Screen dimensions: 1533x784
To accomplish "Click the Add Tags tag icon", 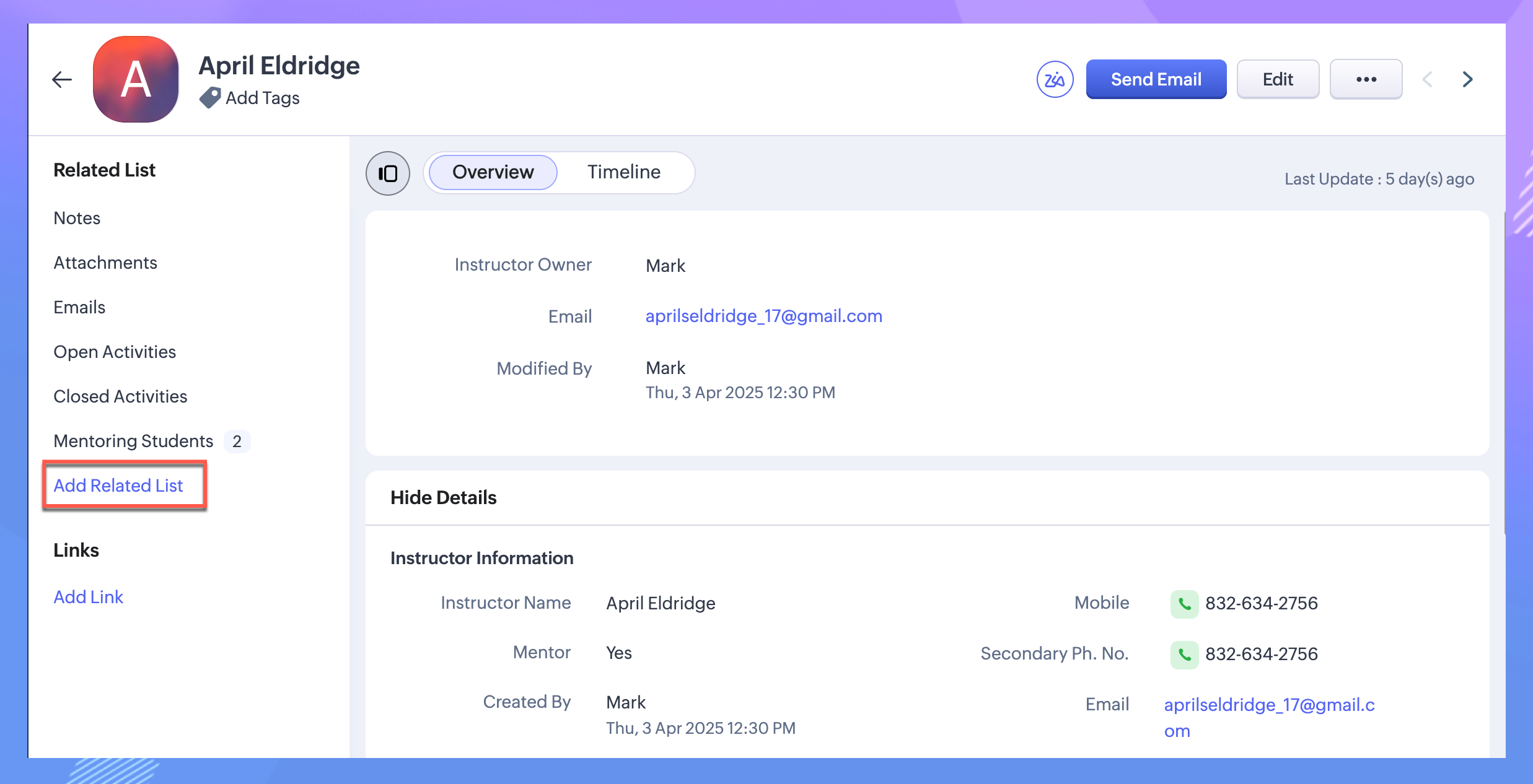I will pyautogui.click(x=210, y=98).
